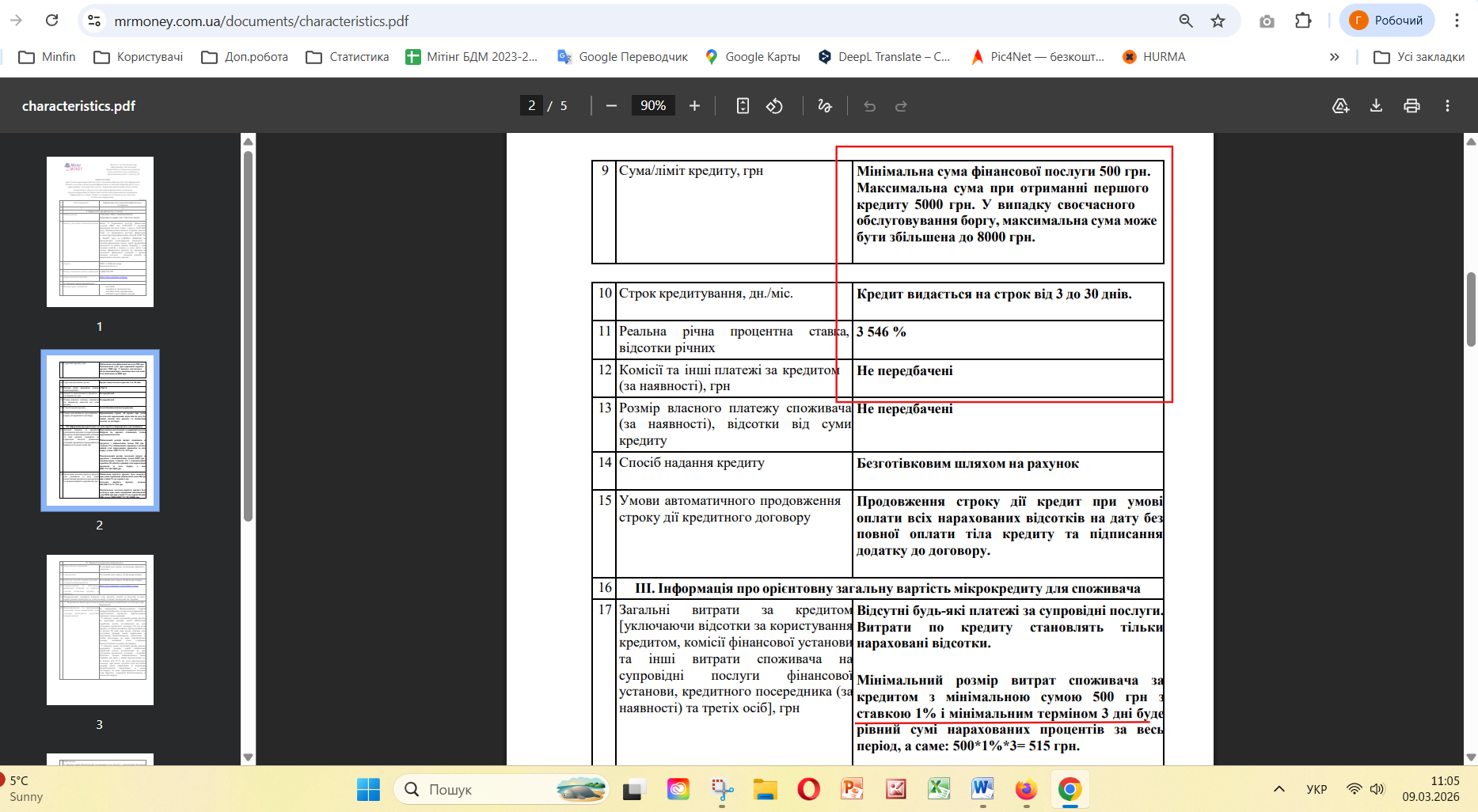Switch to Chrome in the taskbar
This screenshot has height=812, width=1478.
(x=1070, y=789)
